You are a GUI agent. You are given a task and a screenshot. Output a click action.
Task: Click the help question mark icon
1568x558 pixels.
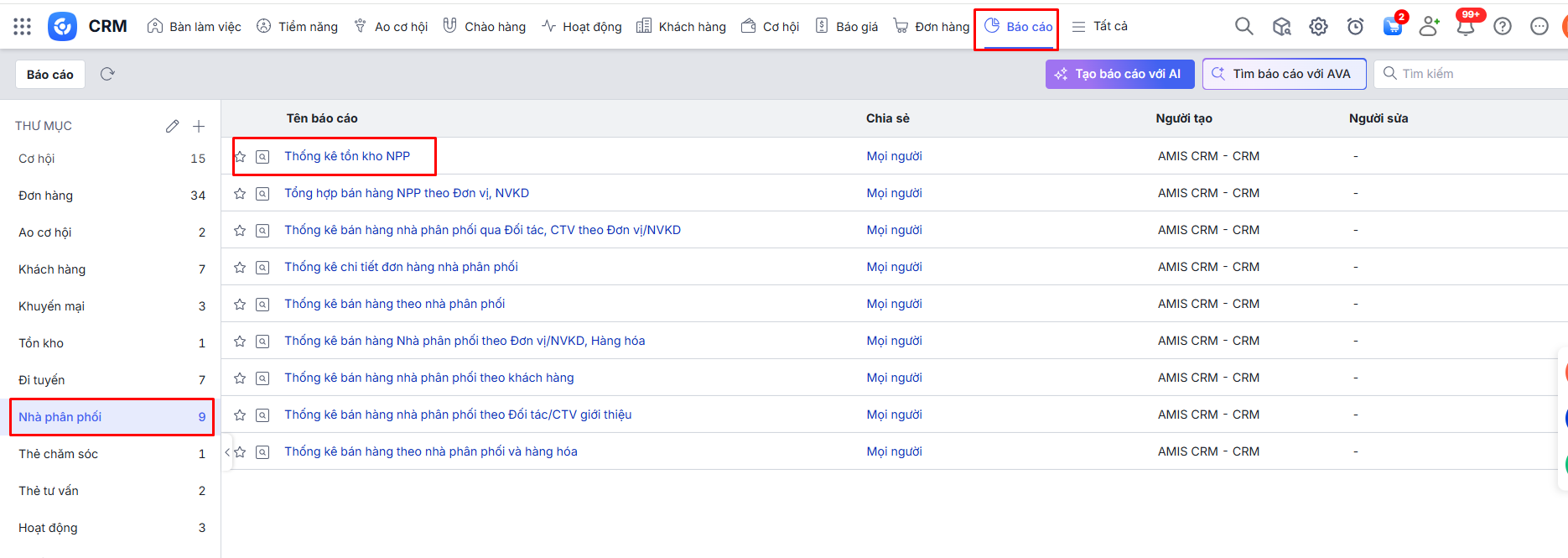coord(1503,27)
